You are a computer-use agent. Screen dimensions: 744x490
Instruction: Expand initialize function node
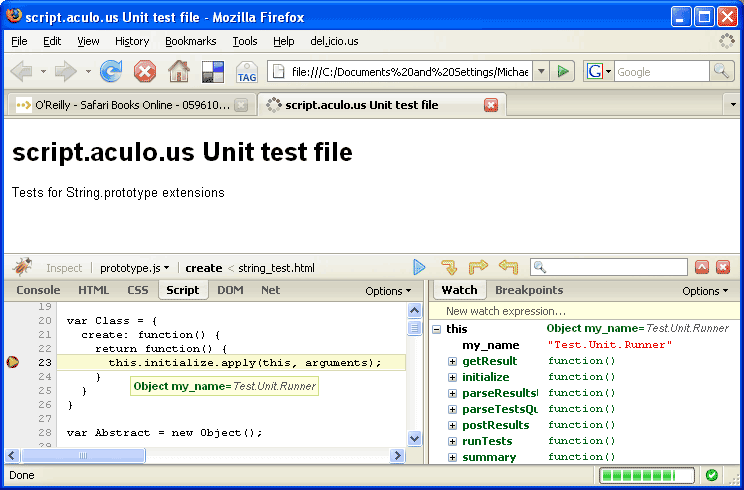[x=452, y=378]
